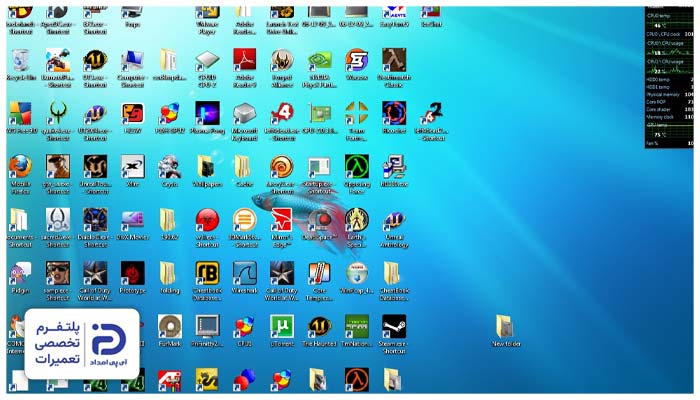Screen dimensions: 700x400
Task: Open the Core Temp thermometer icon
Action: click(319, 273)
